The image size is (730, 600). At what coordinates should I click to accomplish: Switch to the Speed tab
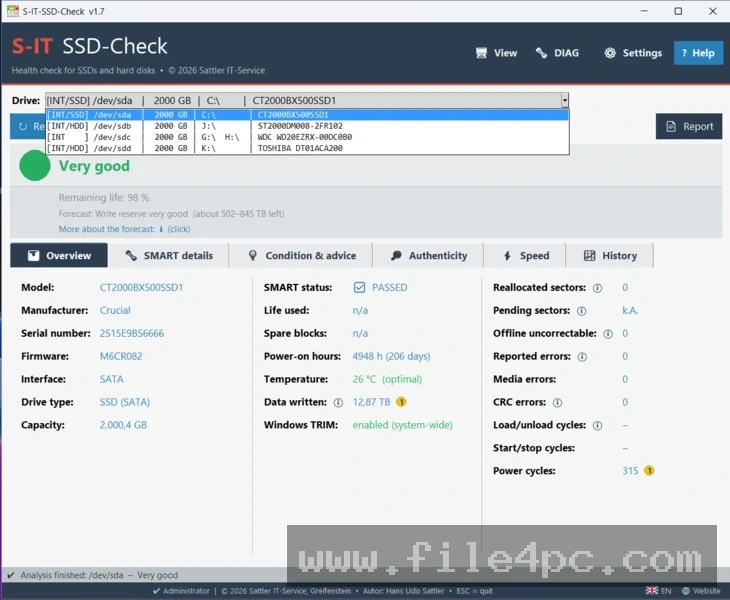coord(525,256)
